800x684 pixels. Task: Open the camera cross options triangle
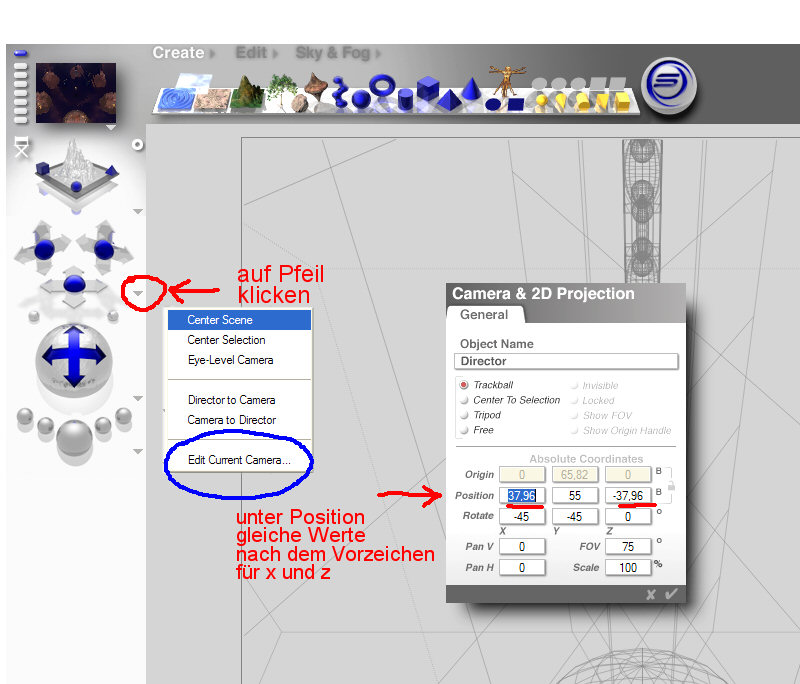[138, 293]
